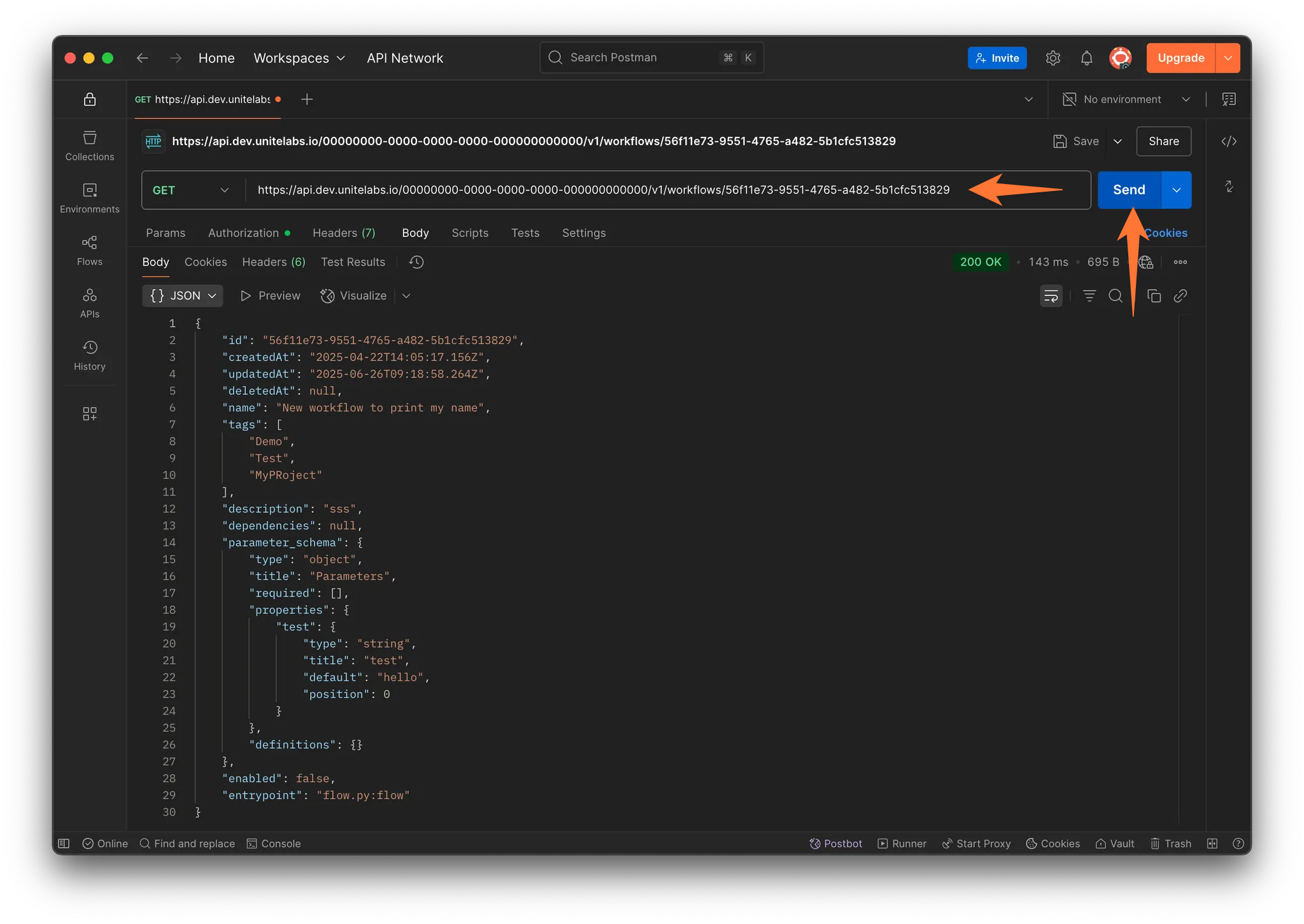Open the Test Results tab
This screenshot has width=1304, height=924.
click(x=353, y=262)
